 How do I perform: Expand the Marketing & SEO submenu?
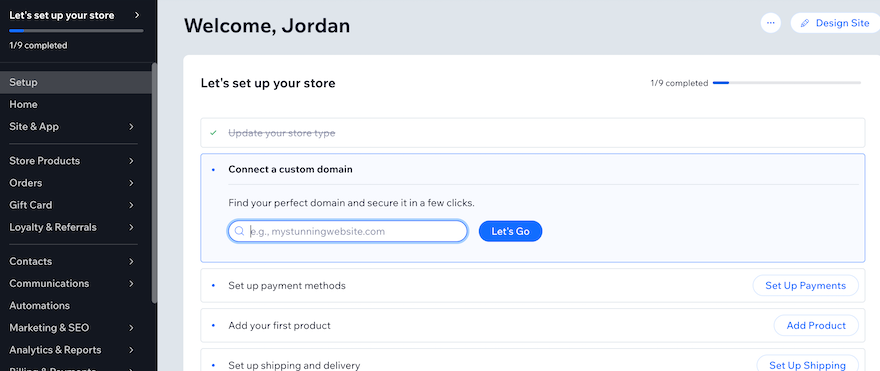[131, 328]
